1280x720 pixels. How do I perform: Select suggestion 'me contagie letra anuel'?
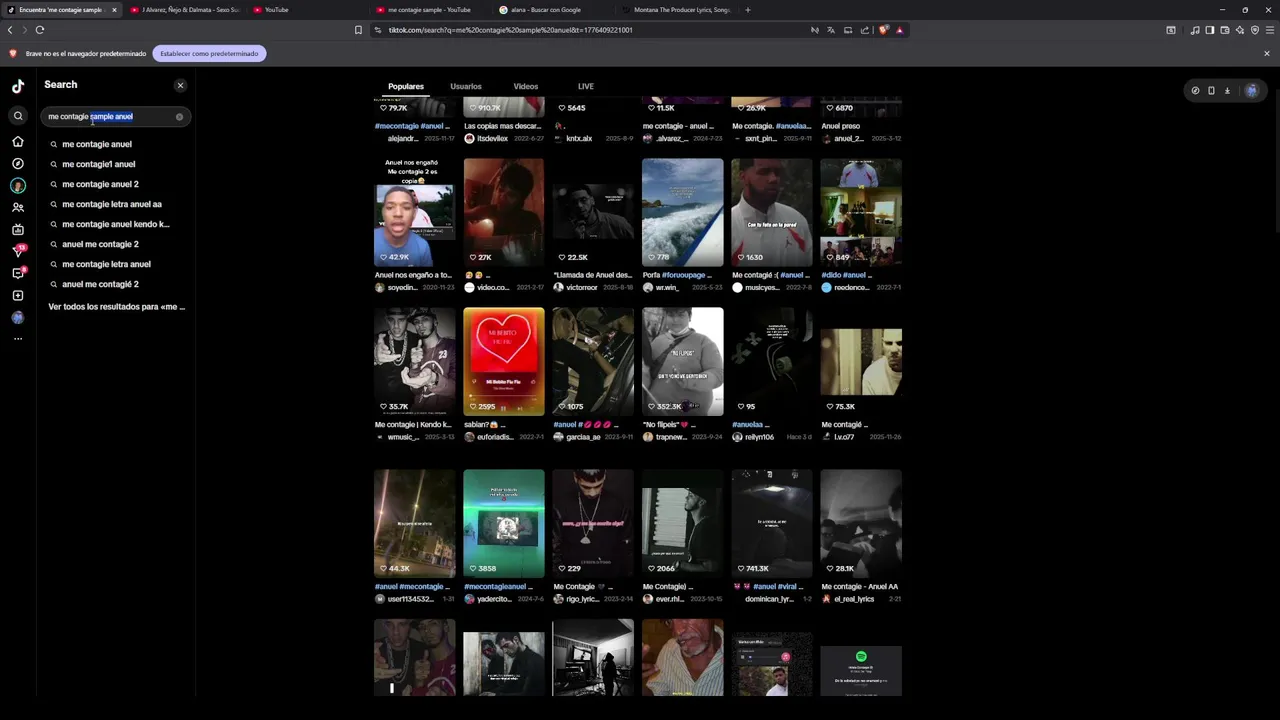[x=107, y=264]
